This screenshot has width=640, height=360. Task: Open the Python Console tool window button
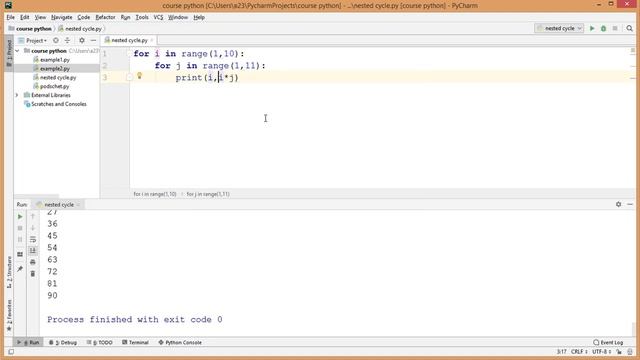(x=180, y=342)
